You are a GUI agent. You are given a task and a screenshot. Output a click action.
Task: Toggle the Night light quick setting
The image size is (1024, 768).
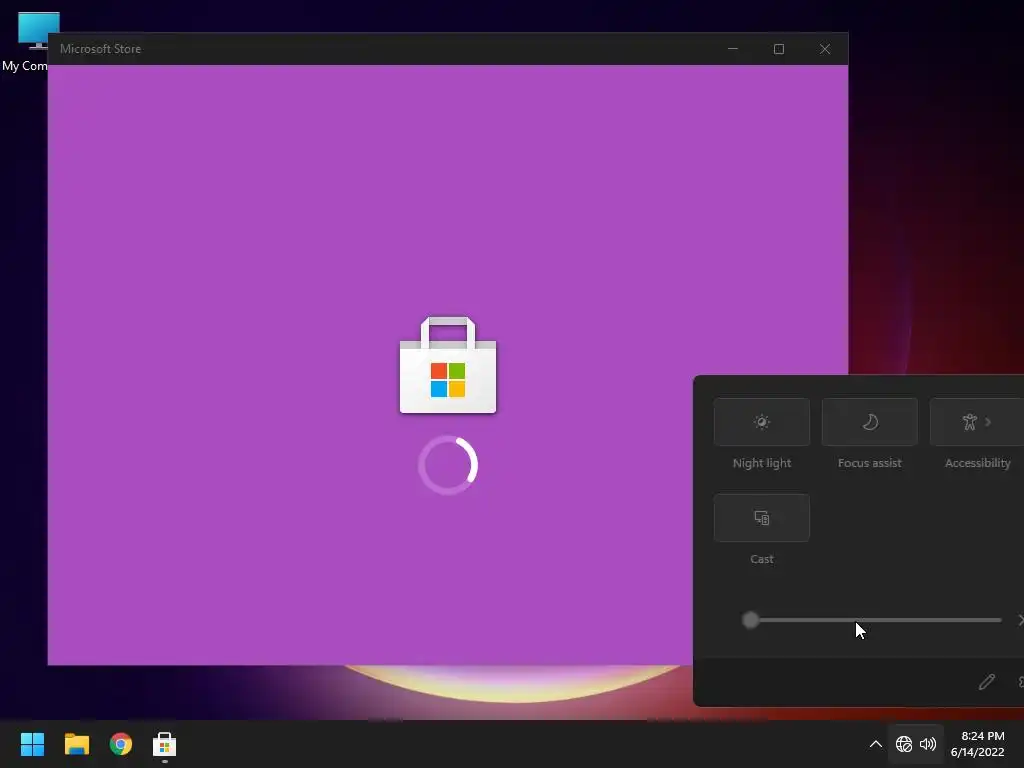pyautogui.click(x=761, y=422)
